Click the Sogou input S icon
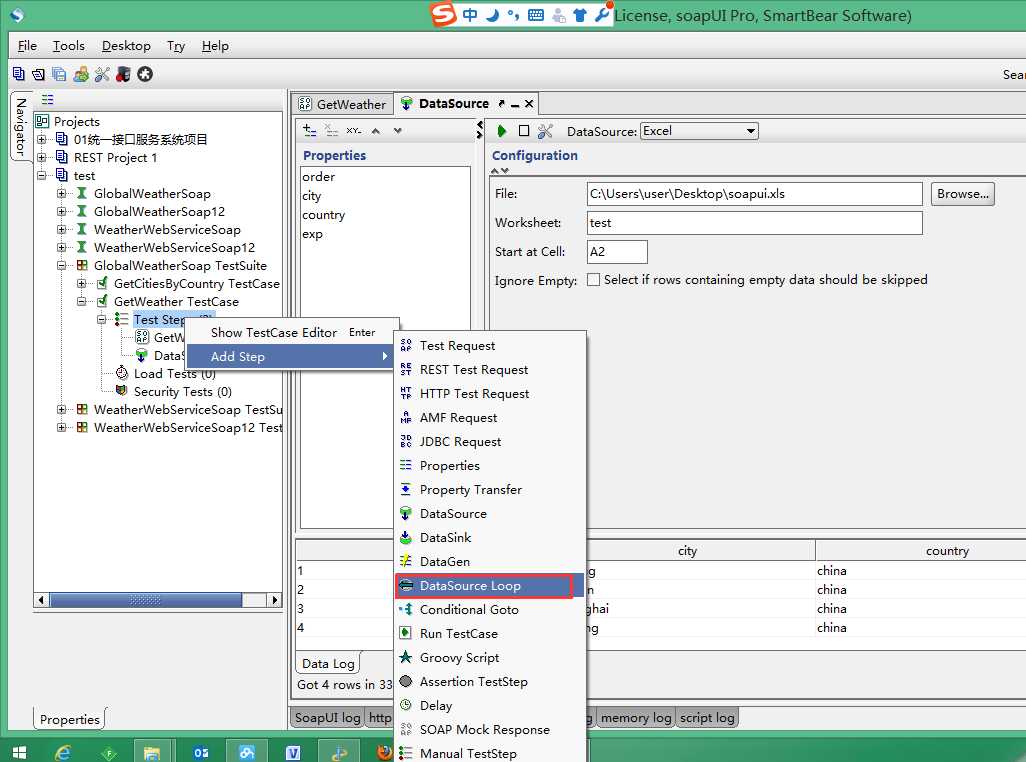This screenshot has width=1026, height=762. pyautogui.click(x=444, y=14)
